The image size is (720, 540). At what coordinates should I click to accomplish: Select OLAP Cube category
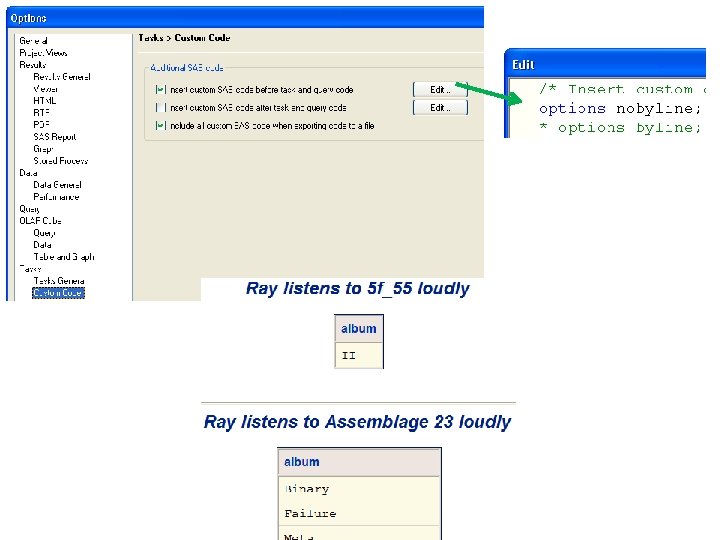point(40,220)
